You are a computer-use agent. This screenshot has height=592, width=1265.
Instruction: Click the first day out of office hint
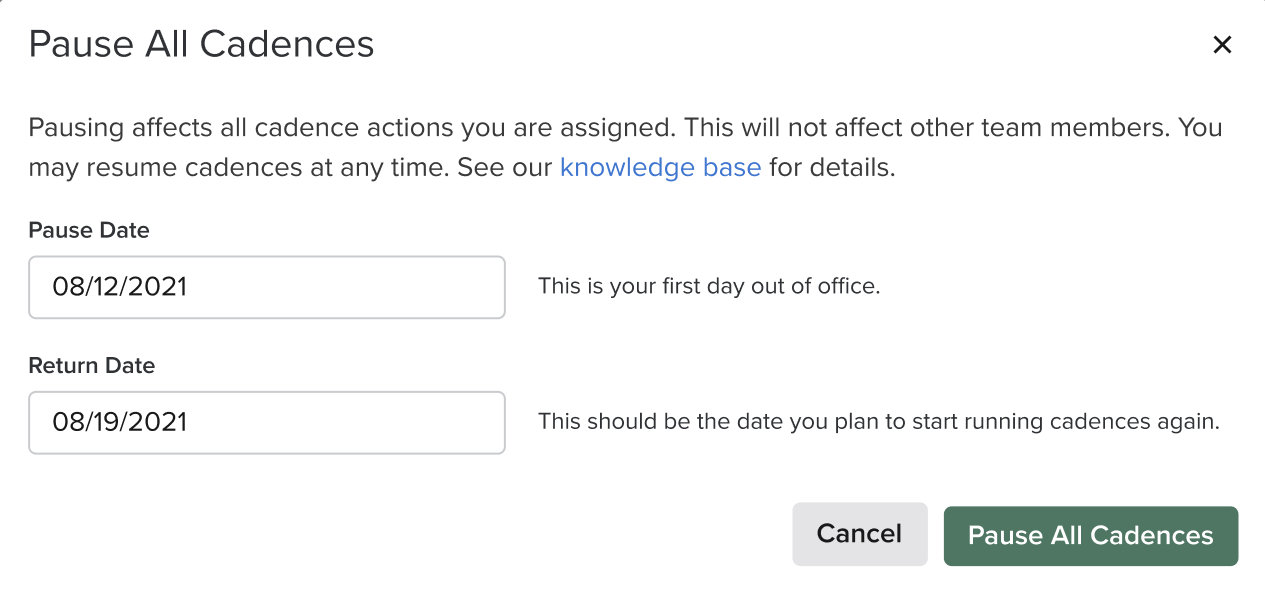coord(708,286)
